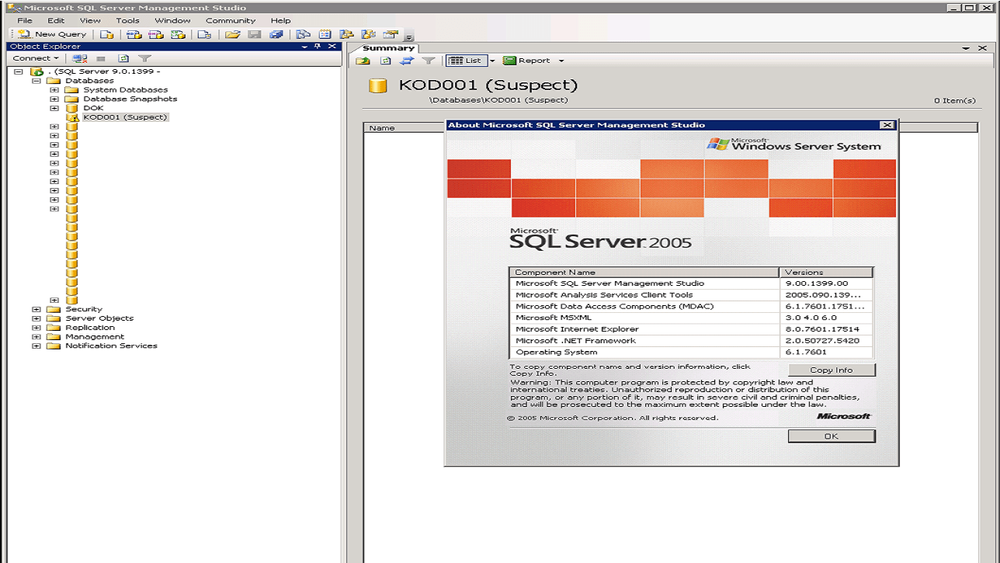Click the Open File folder icon
Image resolution: width=1000 pixels, height=563 pixels.
pyautogui.click(x=232, y=34)
